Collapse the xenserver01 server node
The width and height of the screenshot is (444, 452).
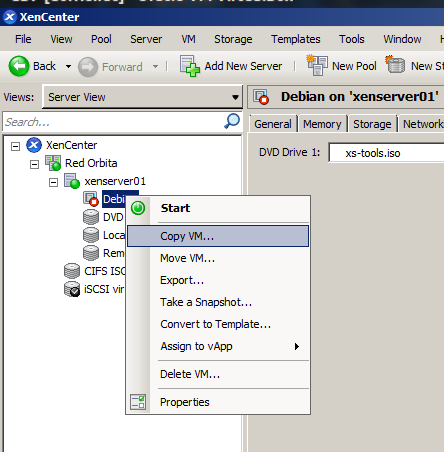pyautogui.click(x=53, y=182)
